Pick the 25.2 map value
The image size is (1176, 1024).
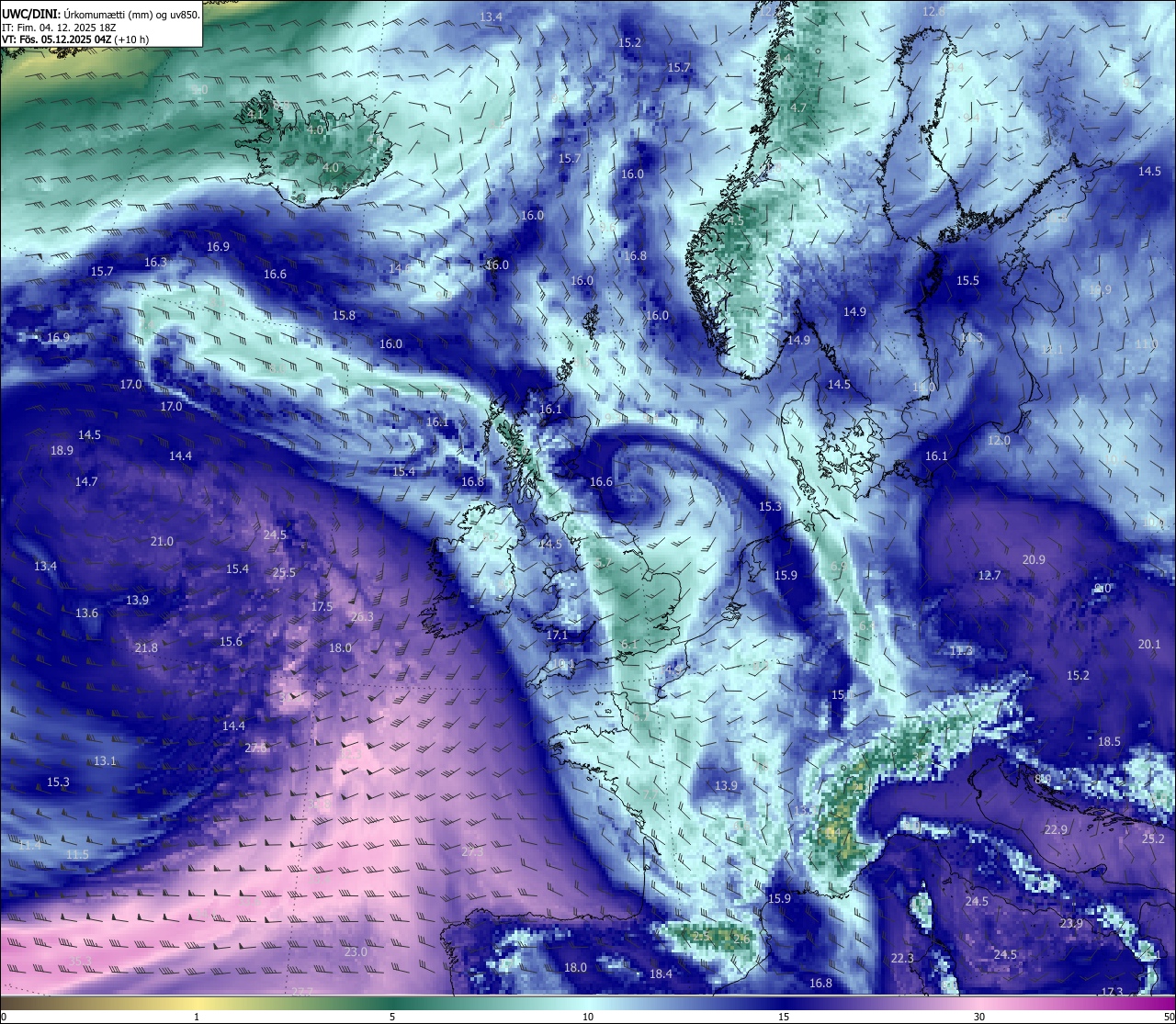pyautogui.click(x=1153, y=838)
